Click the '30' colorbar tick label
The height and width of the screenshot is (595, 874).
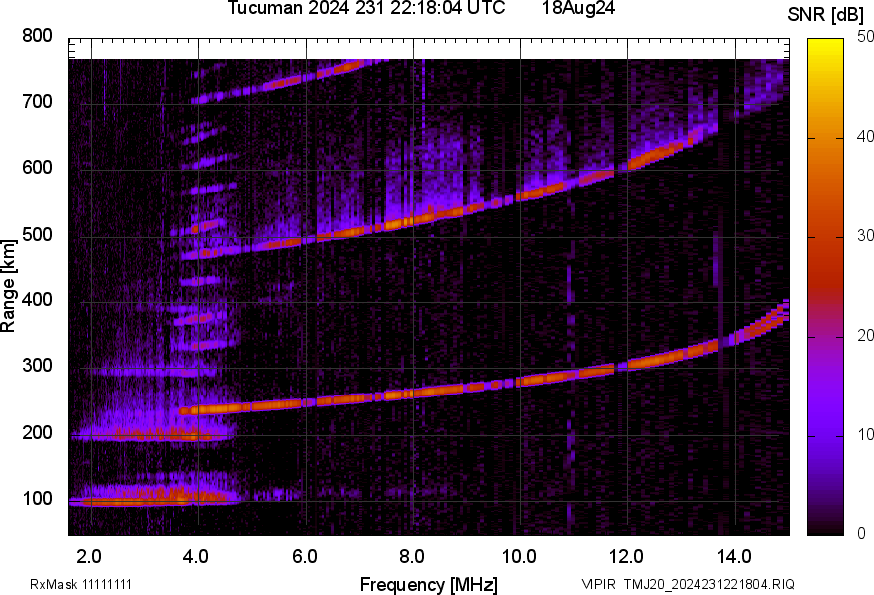tap(865, 236)
